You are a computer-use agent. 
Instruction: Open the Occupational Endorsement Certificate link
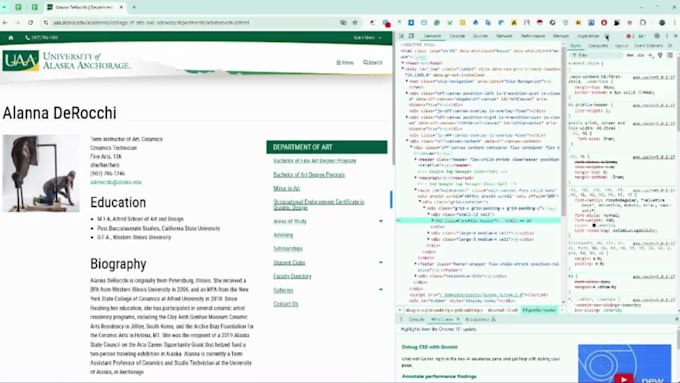coord(319,205)
